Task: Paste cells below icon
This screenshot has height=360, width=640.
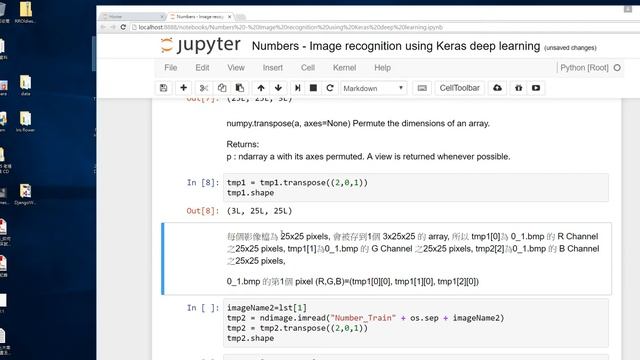Action: (240, 88)
